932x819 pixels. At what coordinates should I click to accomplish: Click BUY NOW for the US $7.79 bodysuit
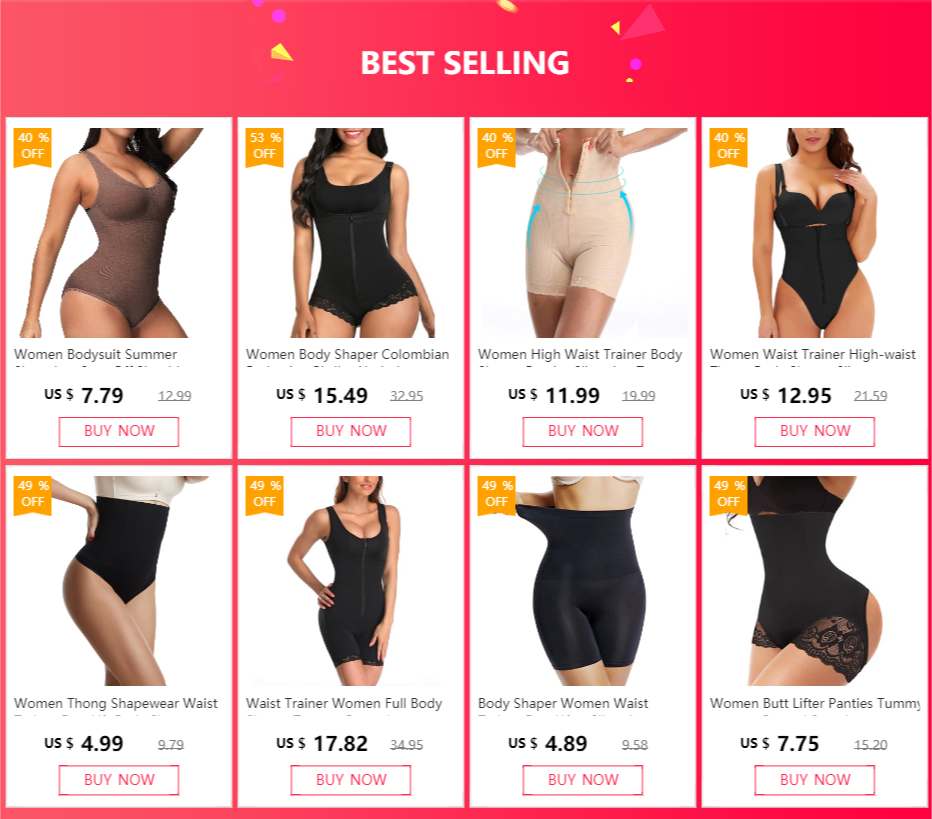coord(119,431)
